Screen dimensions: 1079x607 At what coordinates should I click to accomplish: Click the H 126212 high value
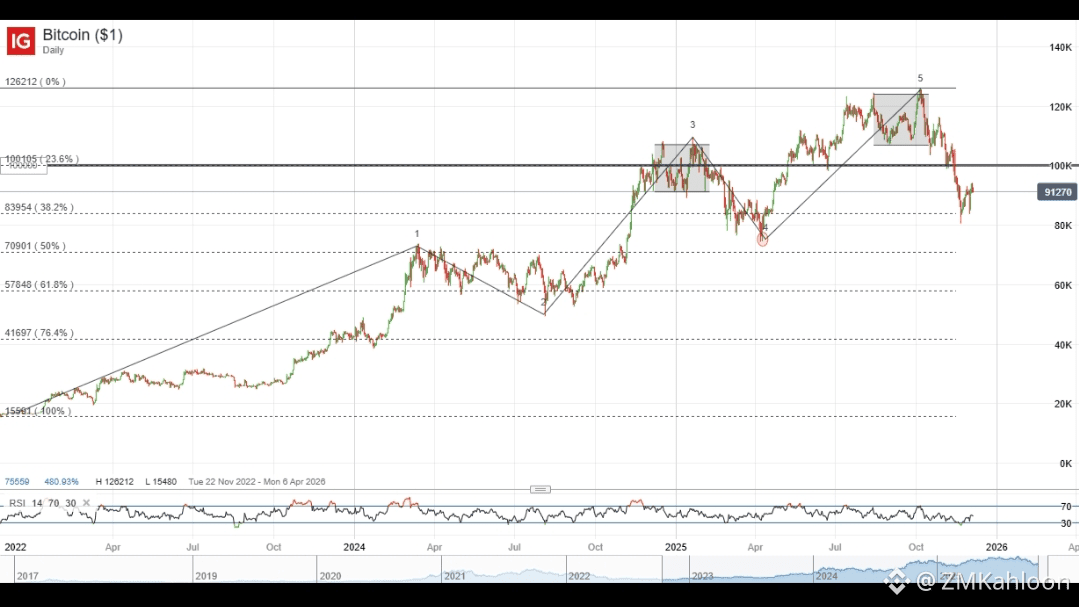(114, 482)
